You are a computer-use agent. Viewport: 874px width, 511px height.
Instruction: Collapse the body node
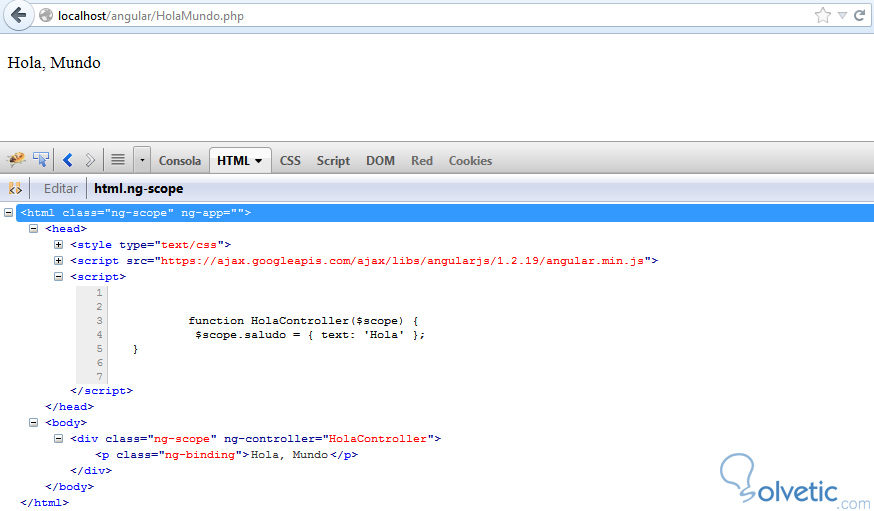click(33, 422)
